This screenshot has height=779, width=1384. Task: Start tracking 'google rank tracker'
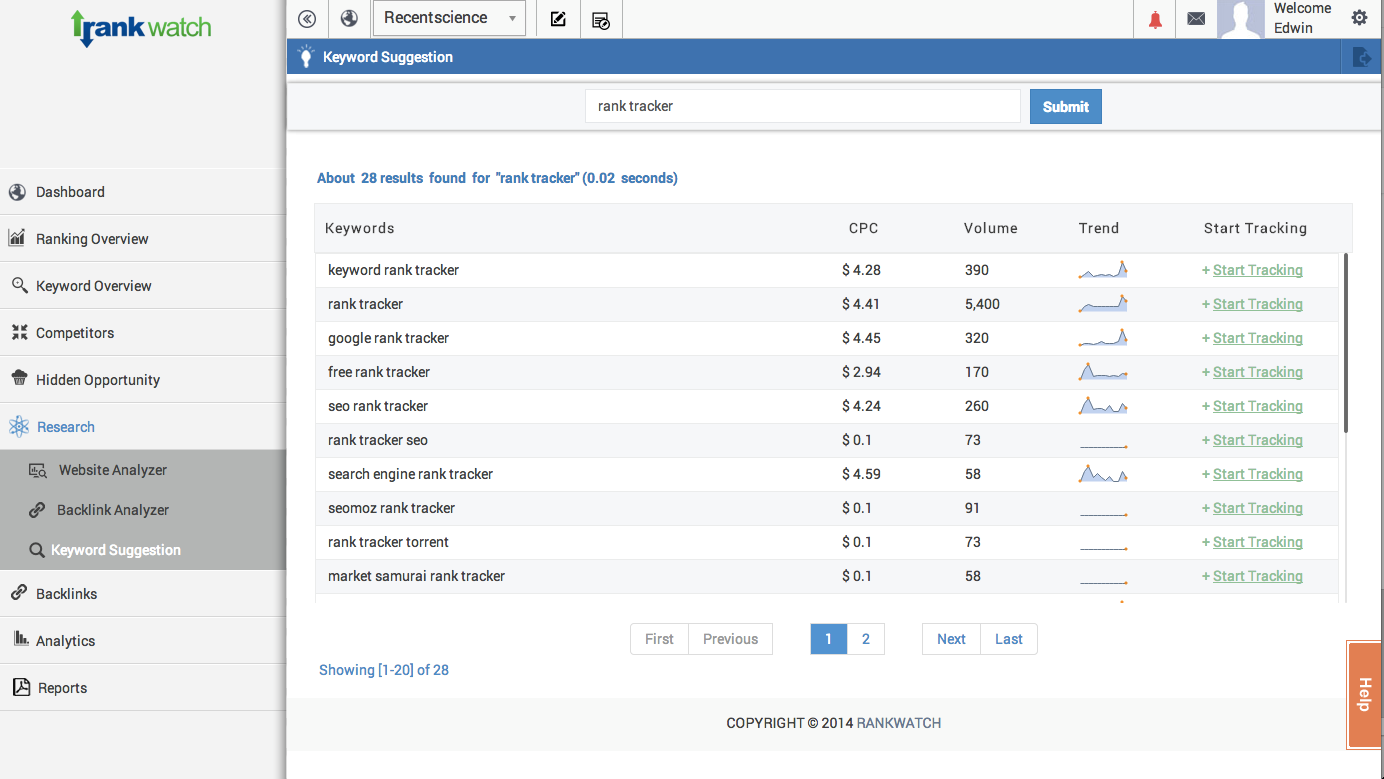click(x=1257, y=338)
